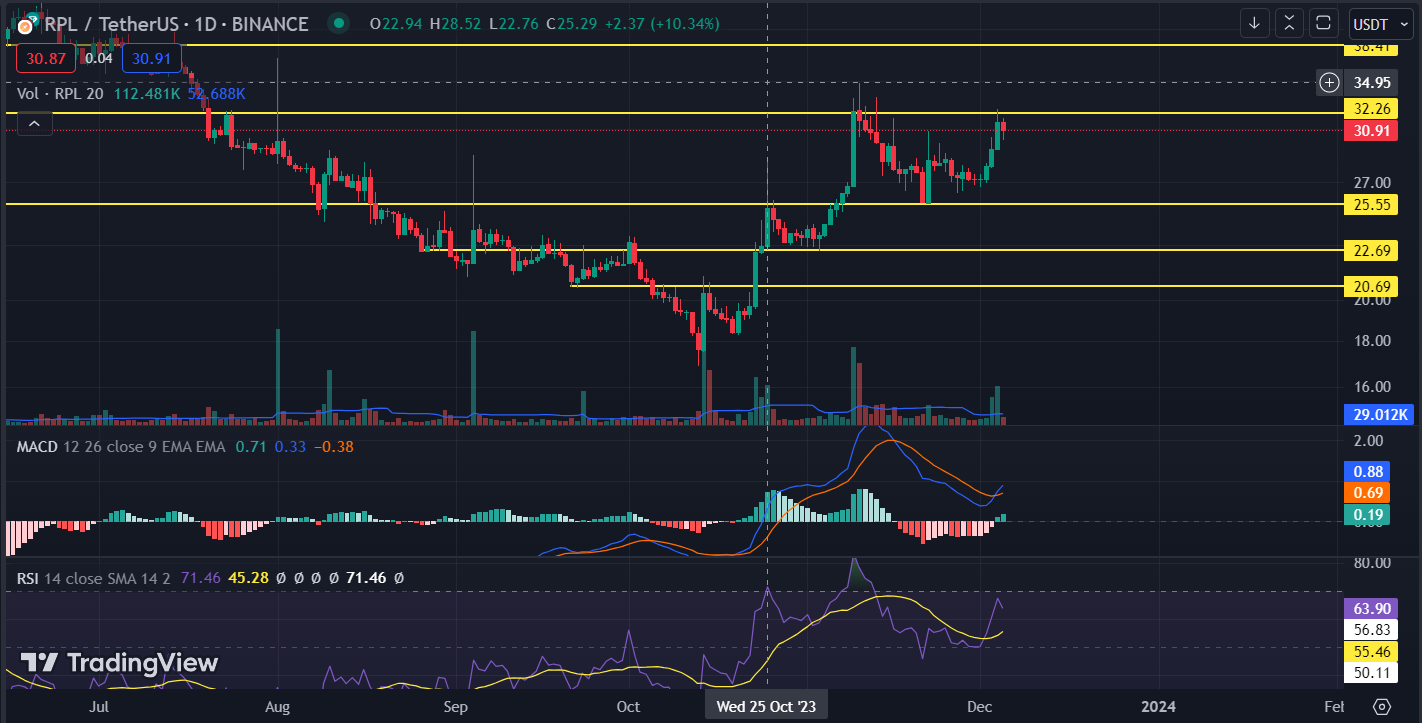Click the red 30.87 sell price button

[46, 59]
